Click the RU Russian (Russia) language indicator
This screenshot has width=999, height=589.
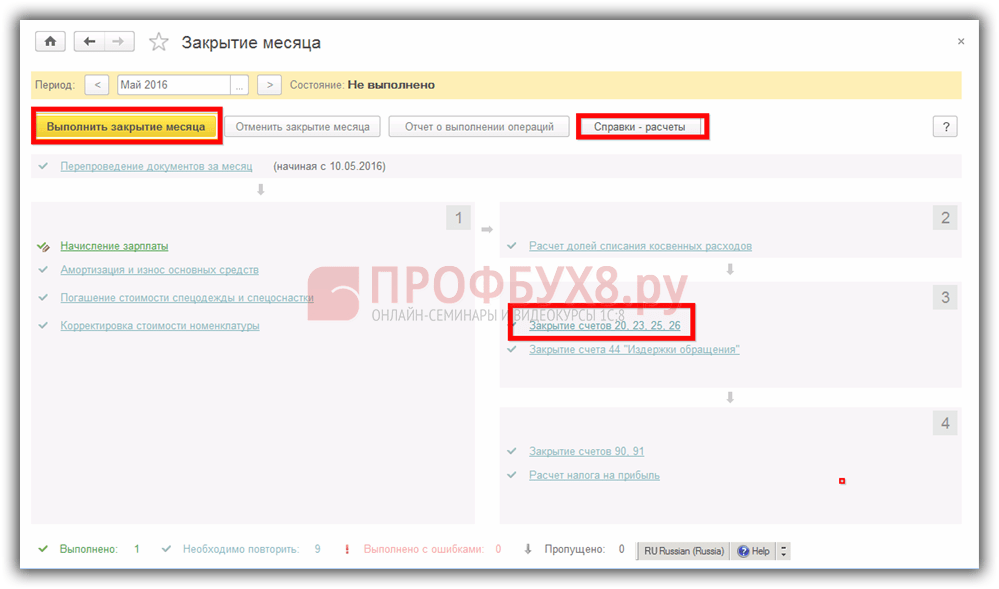point(684,551)
